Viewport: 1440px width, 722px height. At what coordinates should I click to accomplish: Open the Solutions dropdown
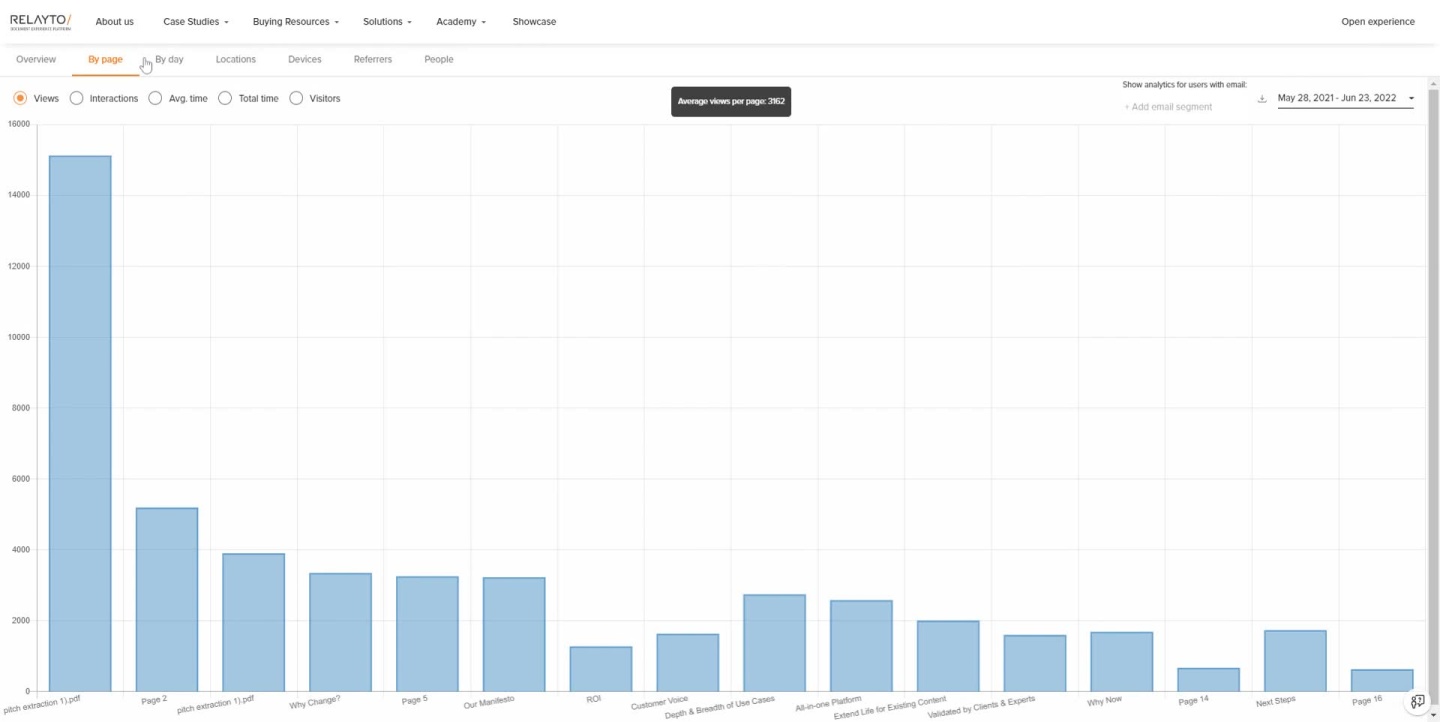[x=386, y=22]
